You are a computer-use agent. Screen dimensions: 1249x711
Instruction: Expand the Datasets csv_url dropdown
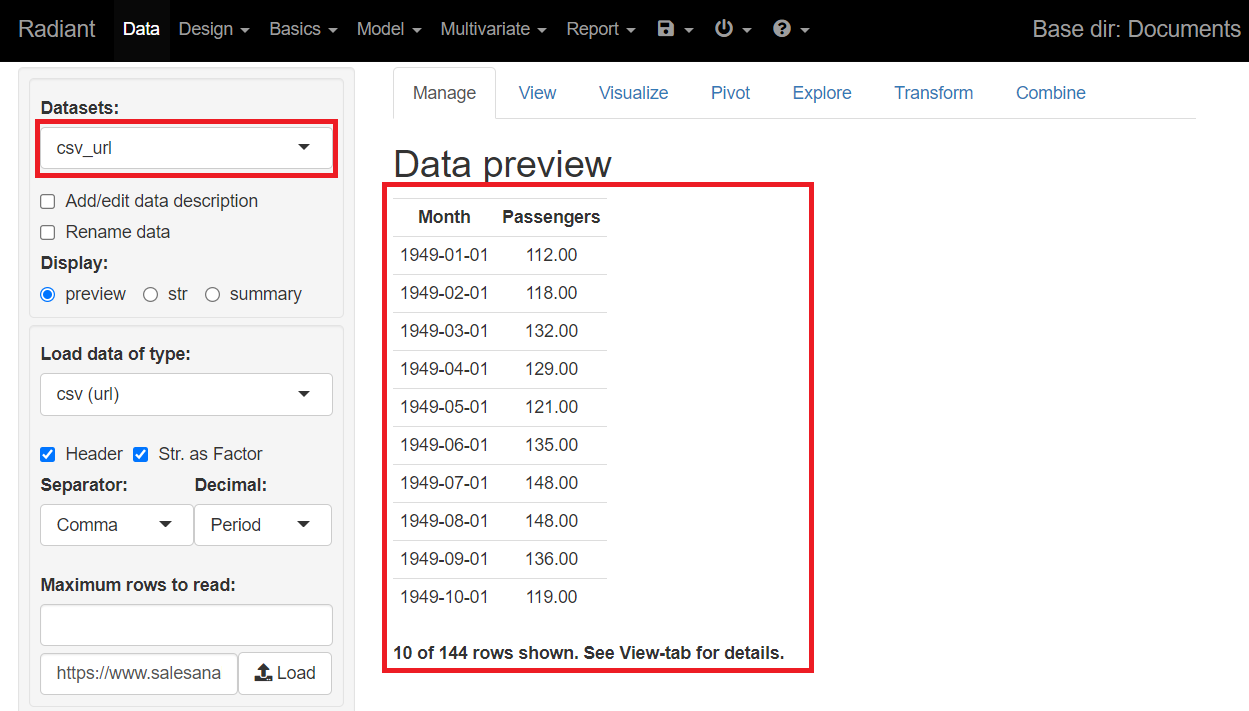(186, 148)
